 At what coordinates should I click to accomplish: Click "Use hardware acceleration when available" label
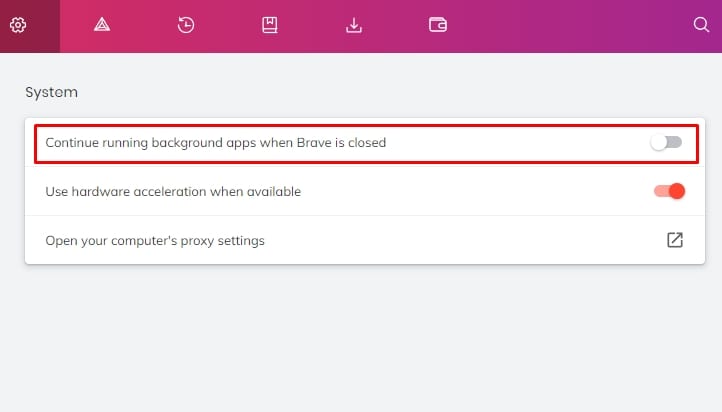[x=173, y=191]
